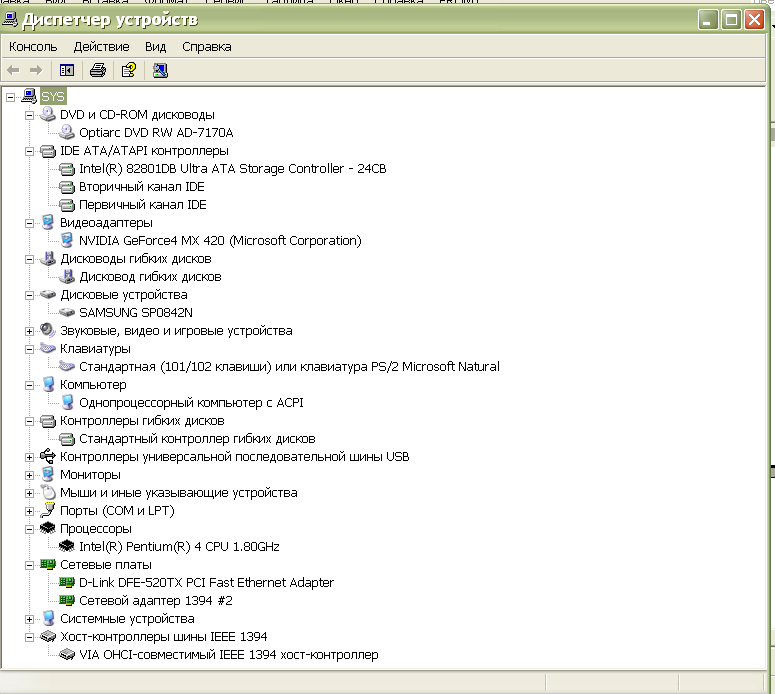The height and width of the screenshot is (694, 775).
Task: Click the Мониторы category icon
Action: coord(48,474)
